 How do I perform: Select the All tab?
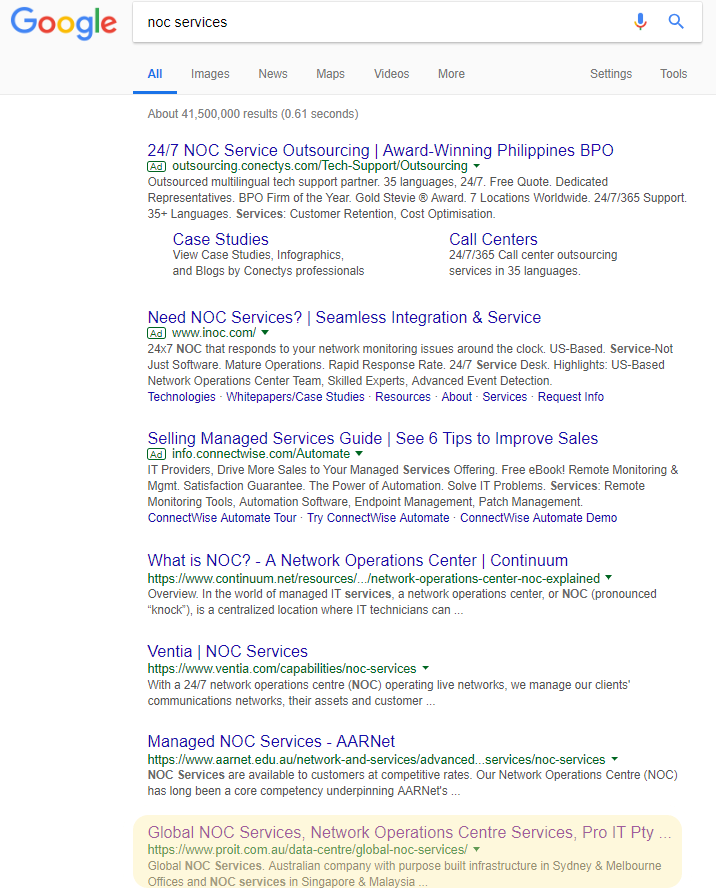pos(155,74)
